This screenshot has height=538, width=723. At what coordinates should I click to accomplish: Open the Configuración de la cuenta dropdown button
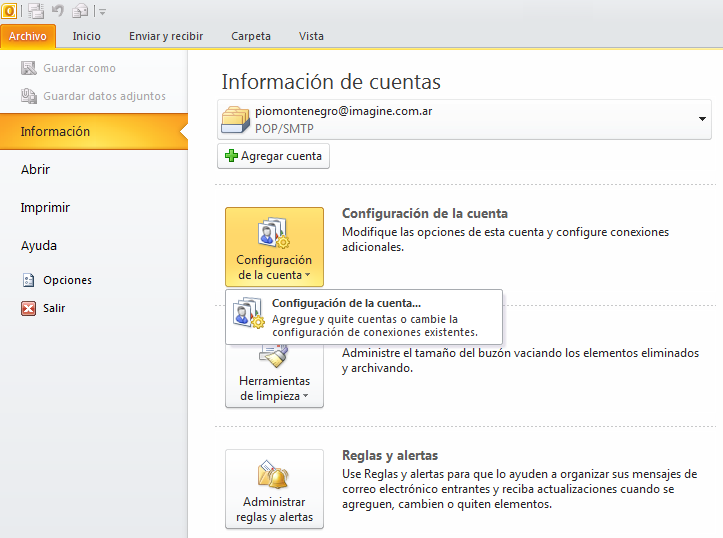(274, 247)
